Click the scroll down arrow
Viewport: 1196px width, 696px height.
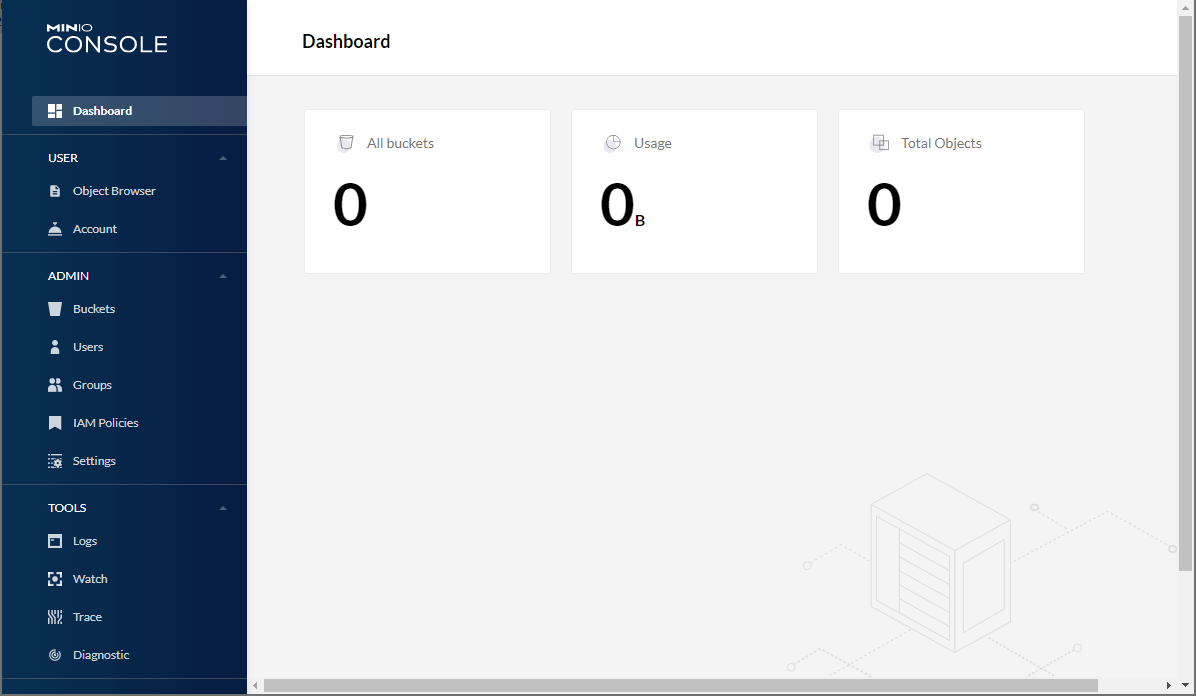click(x=1185, y=685)
